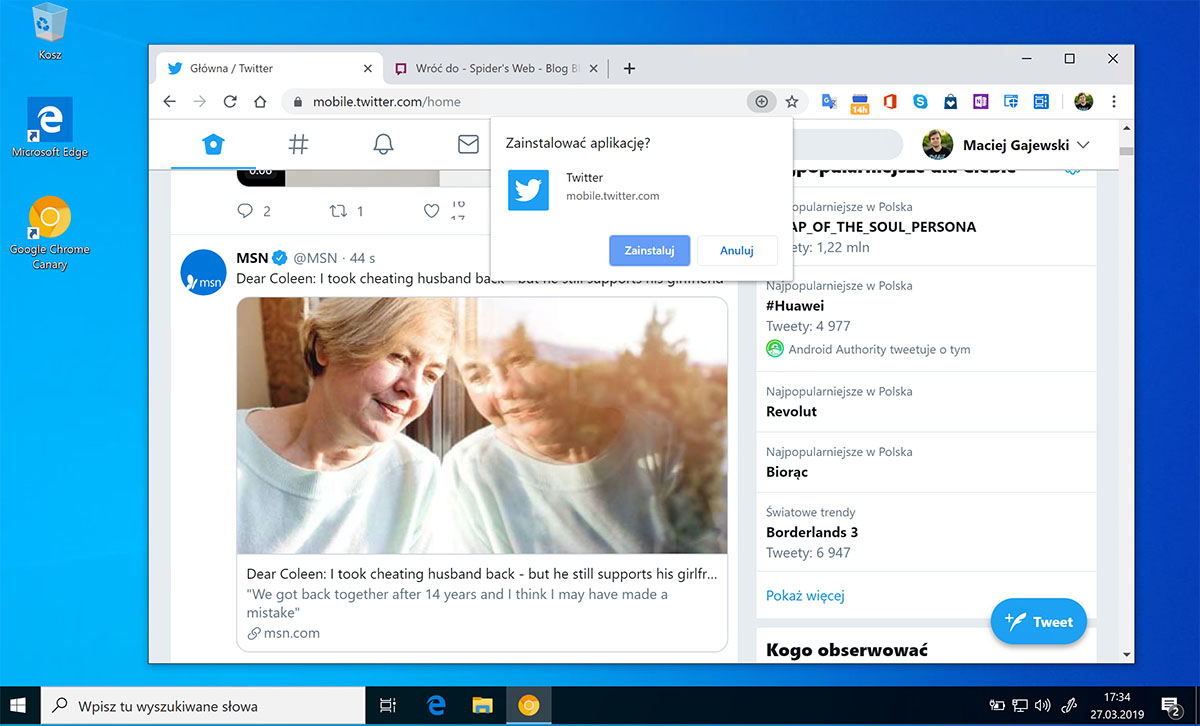1200x726 pixels.
Task: Select Microsoft Edge desktop shortcut
Action: (x=50, y=127)
